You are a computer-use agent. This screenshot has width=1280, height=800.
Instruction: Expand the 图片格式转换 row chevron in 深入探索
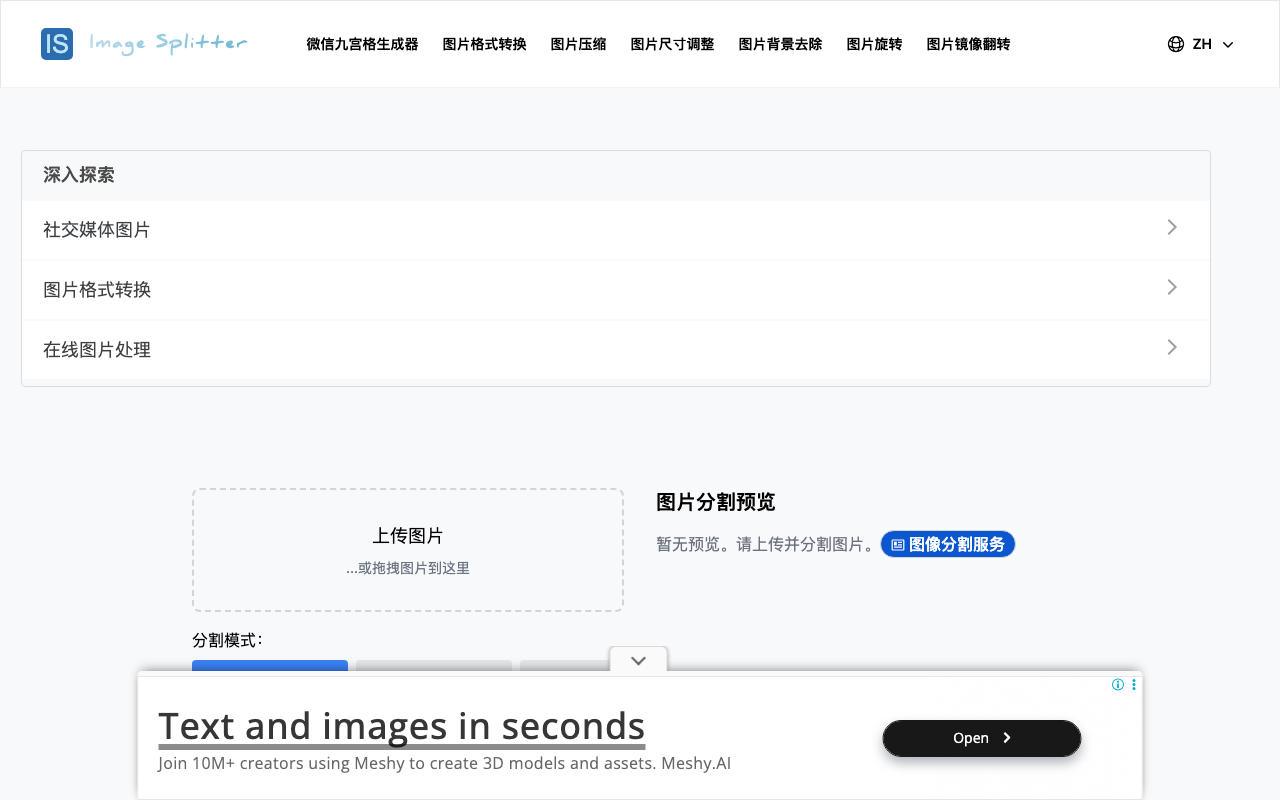point(1172,288)
